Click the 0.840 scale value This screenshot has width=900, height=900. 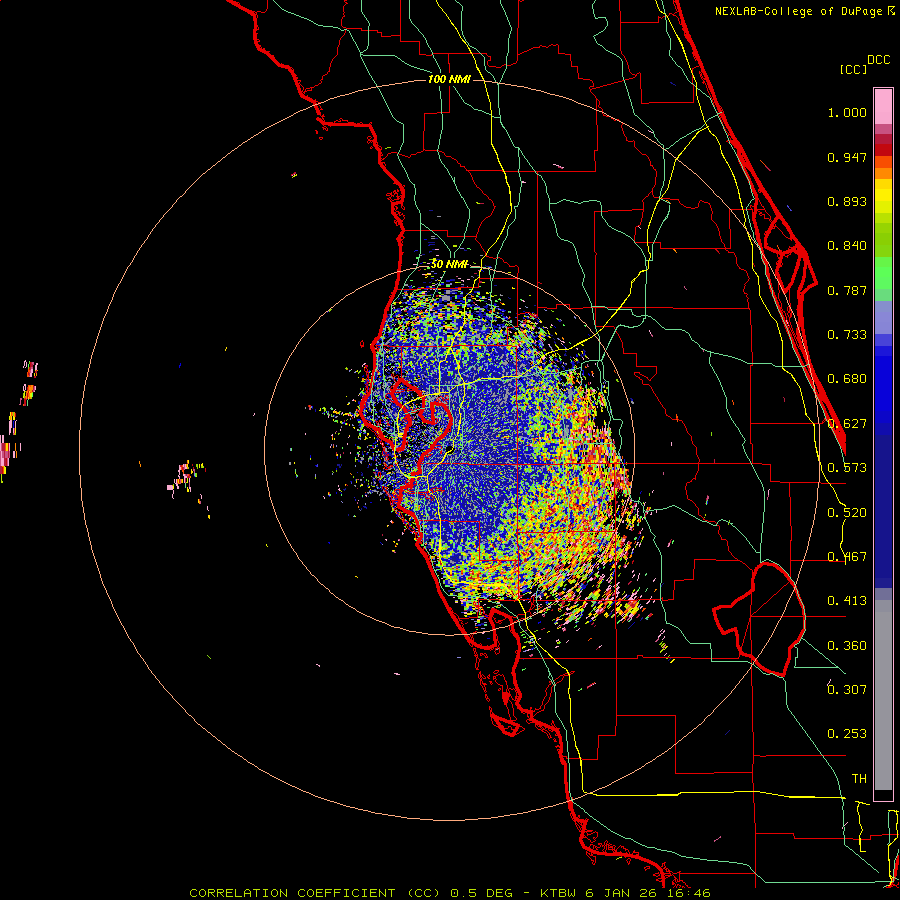pos(847,246)
